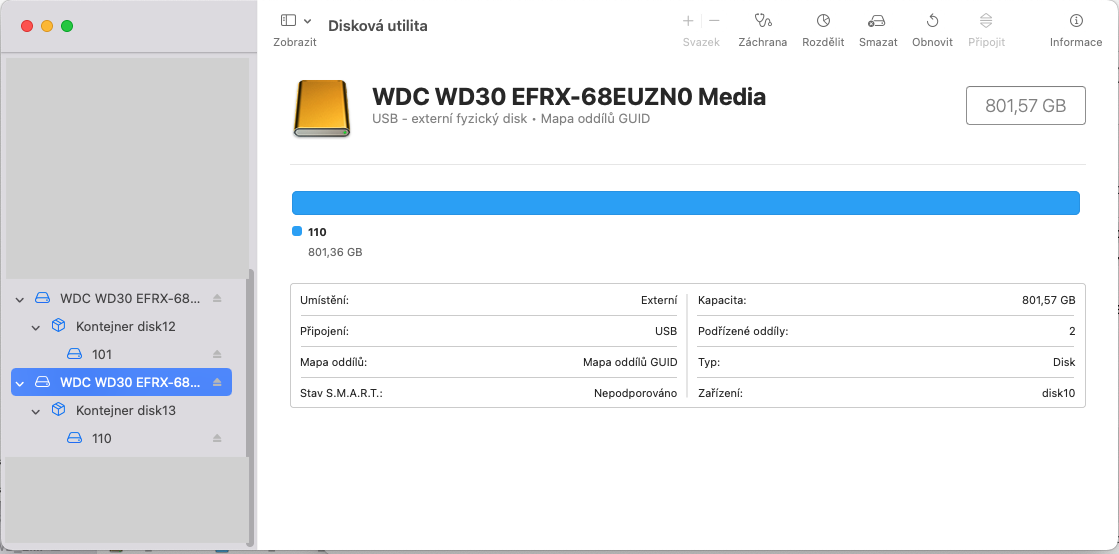Eject volume 101
Screen dimensions: 1119x554
(217, 354)
